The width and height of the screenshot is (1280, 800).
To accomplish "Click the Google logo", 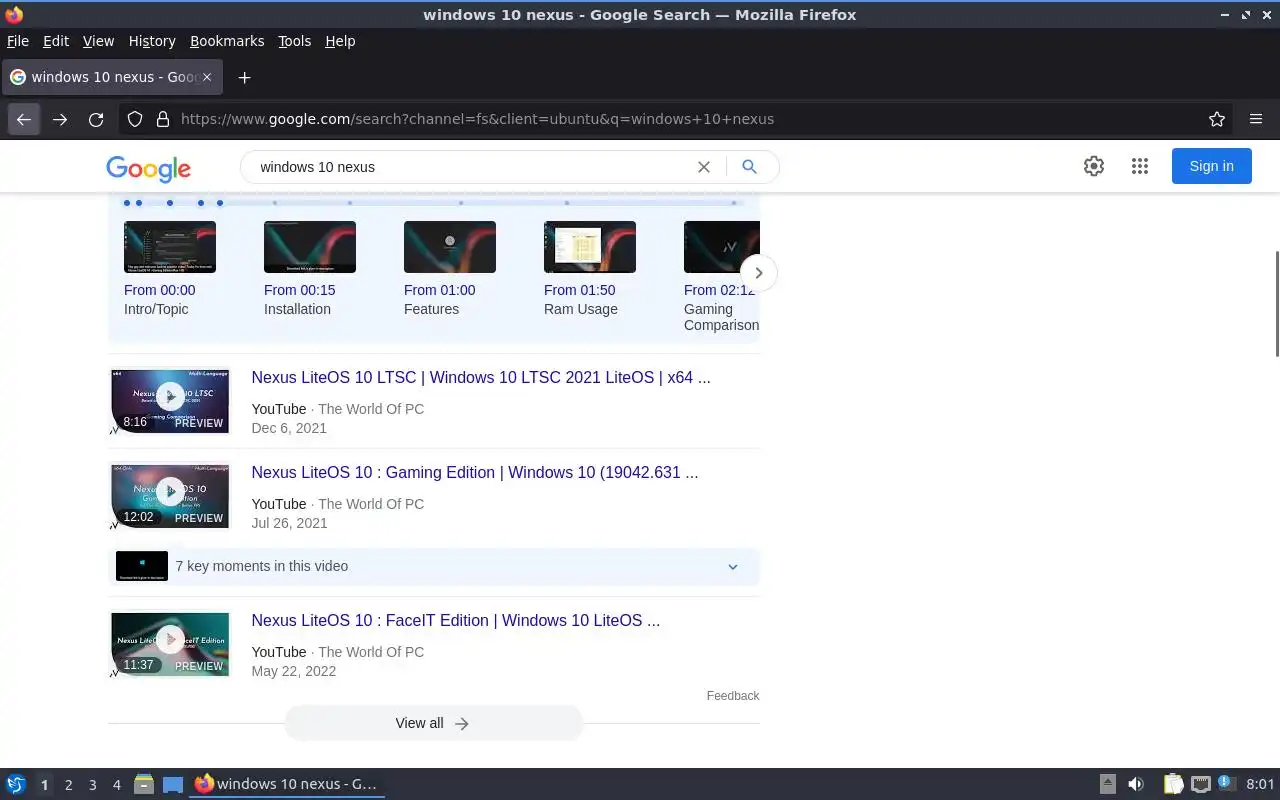I will pos(148,169).
